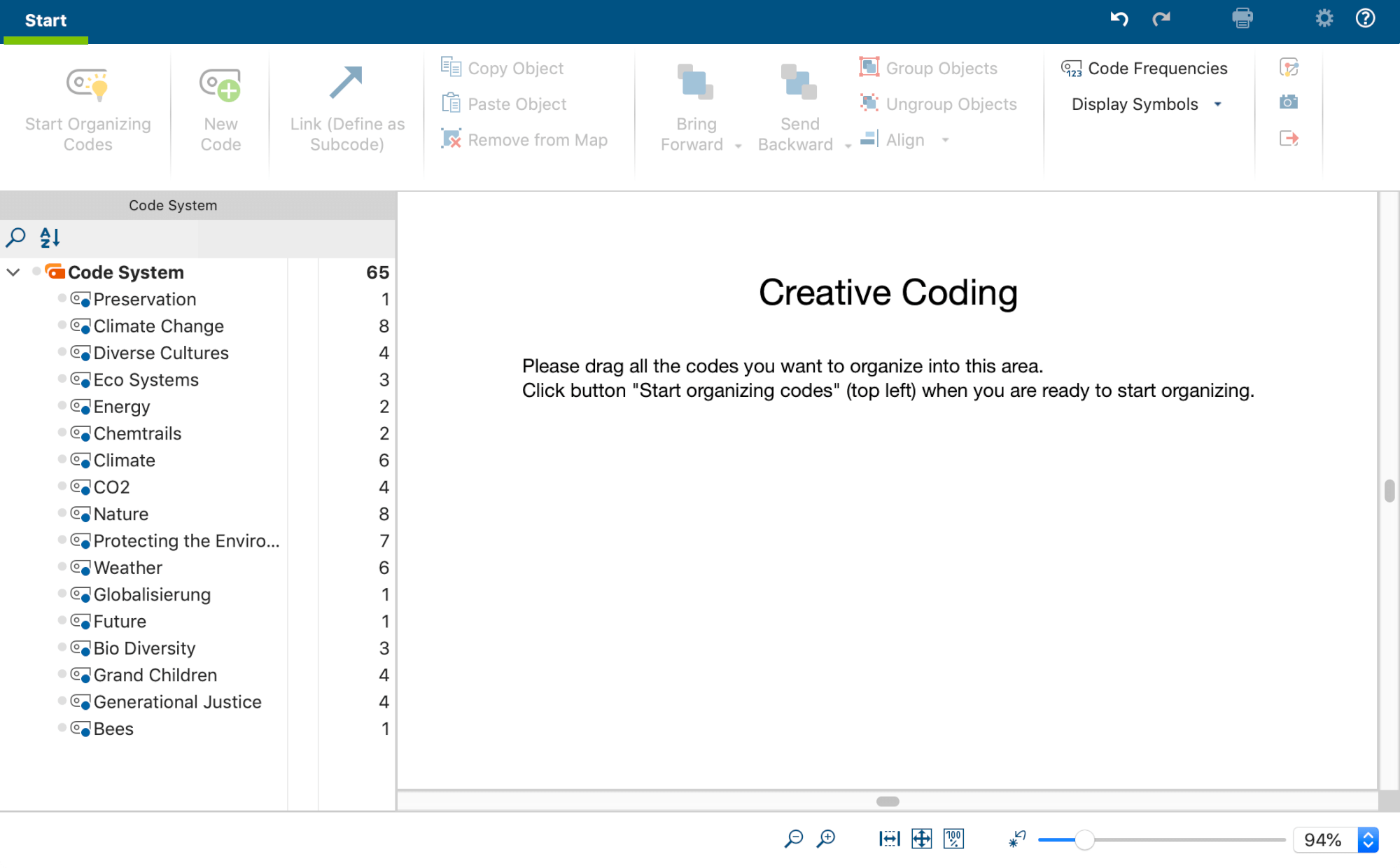Screen dimensions: 1400x868
Task: Toggle Code Frequencies display
Action: click(x=1144, y=68)
